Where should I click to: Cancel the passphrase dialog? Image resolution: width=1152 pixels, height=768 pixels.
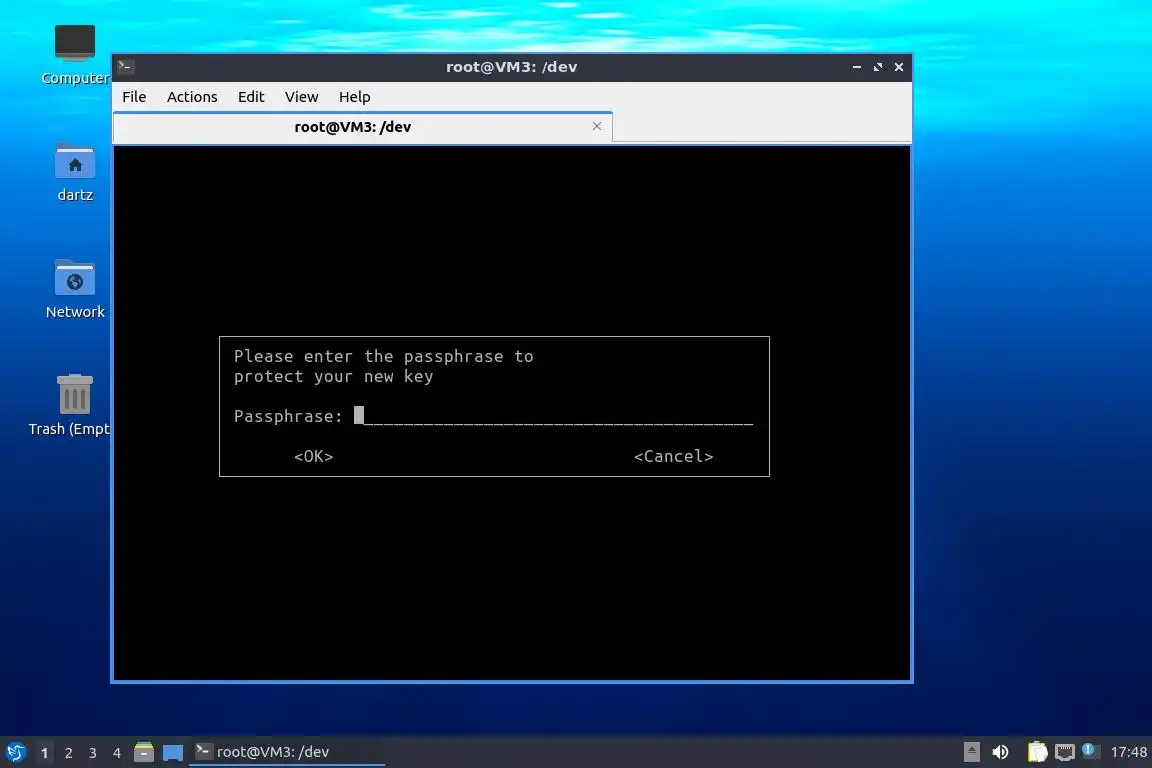pyautogui.click(x=674, y=456)
